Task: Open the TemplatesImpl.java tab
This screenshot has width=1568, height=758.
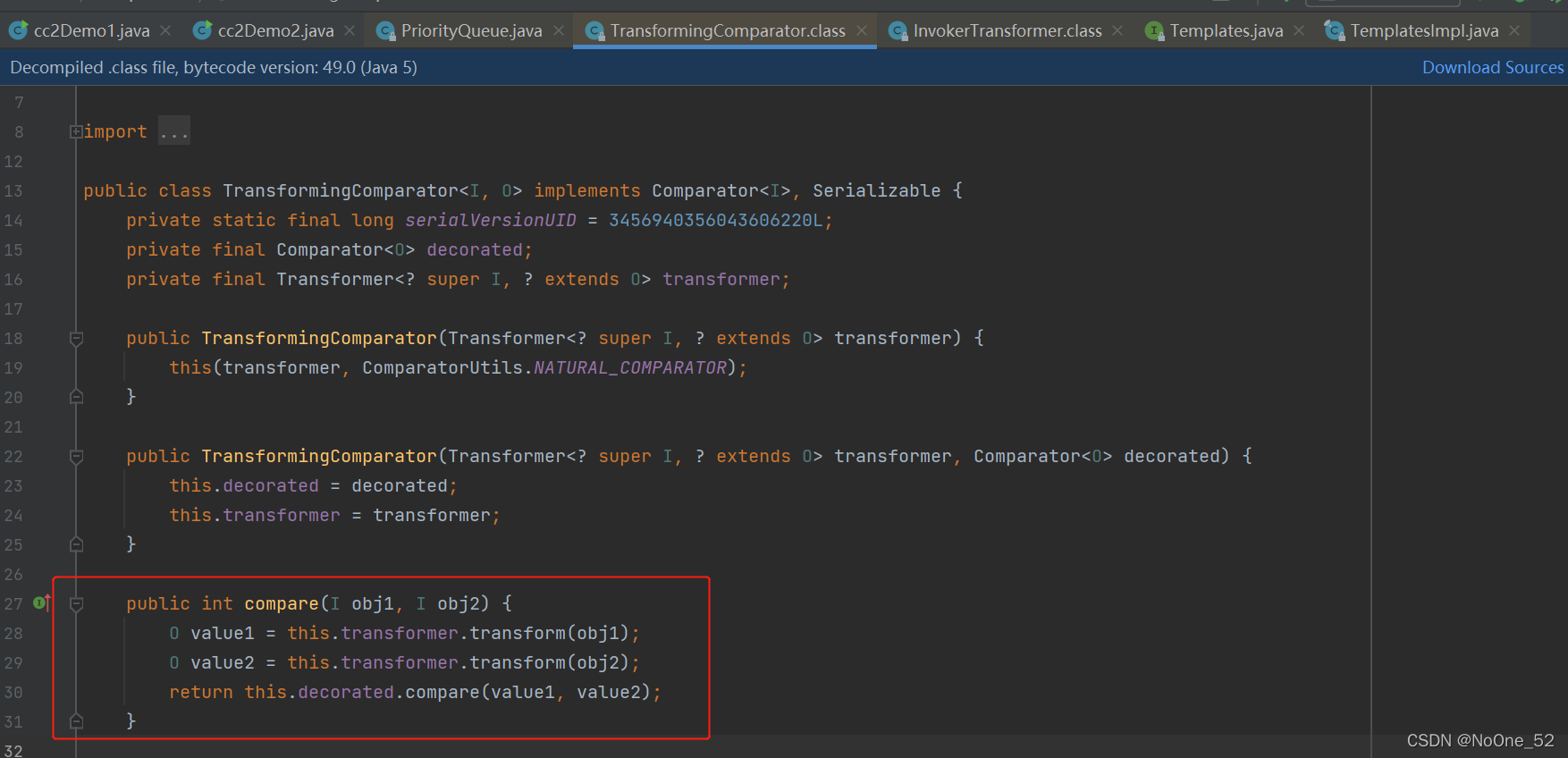Action: pyautogui.click(x=1424, y=30)
